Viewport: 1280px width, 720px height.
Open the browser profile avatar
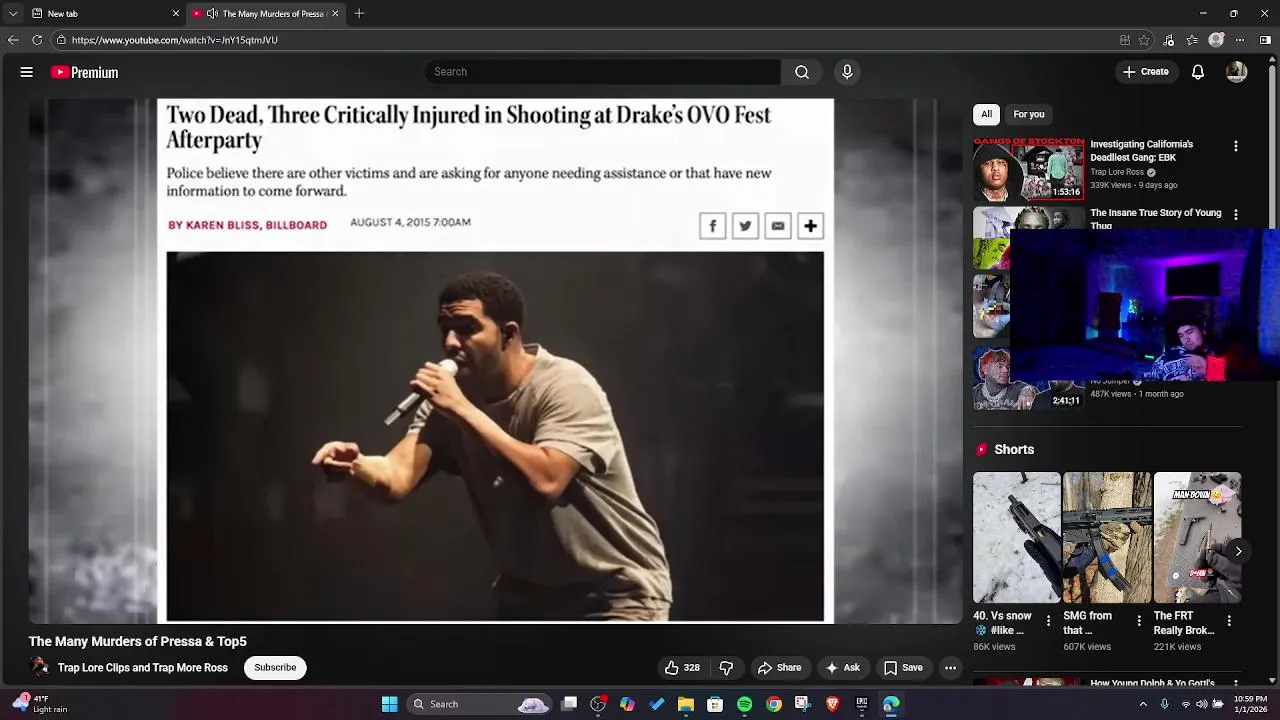click(x=1216, y=40)
